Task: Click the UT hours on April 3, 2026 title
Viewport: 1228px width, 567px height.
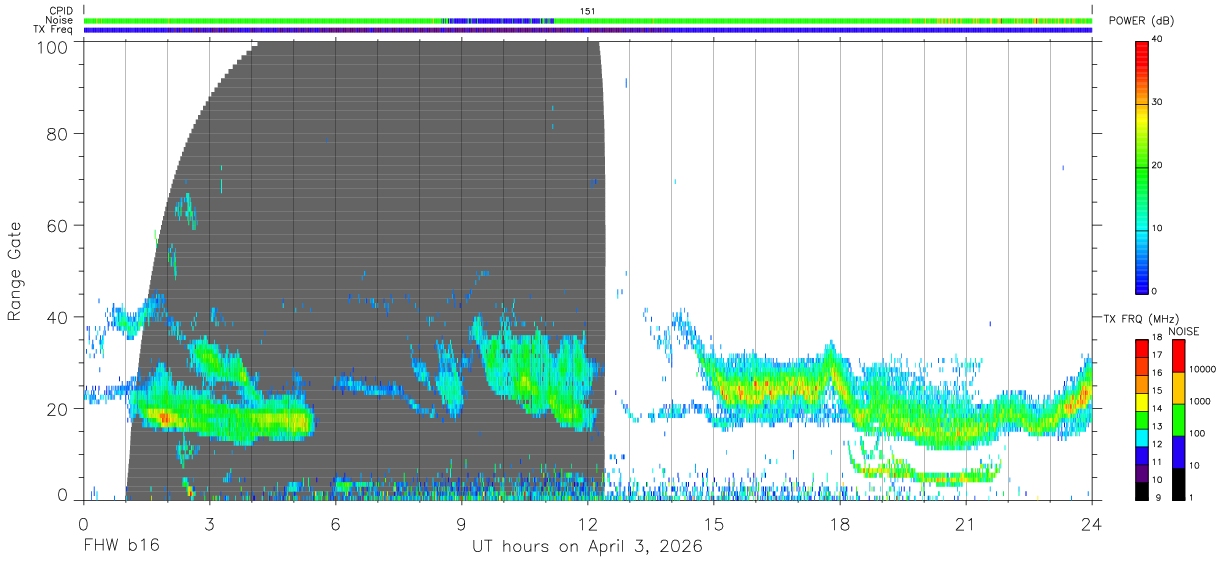Action: (x=588, y=547)
